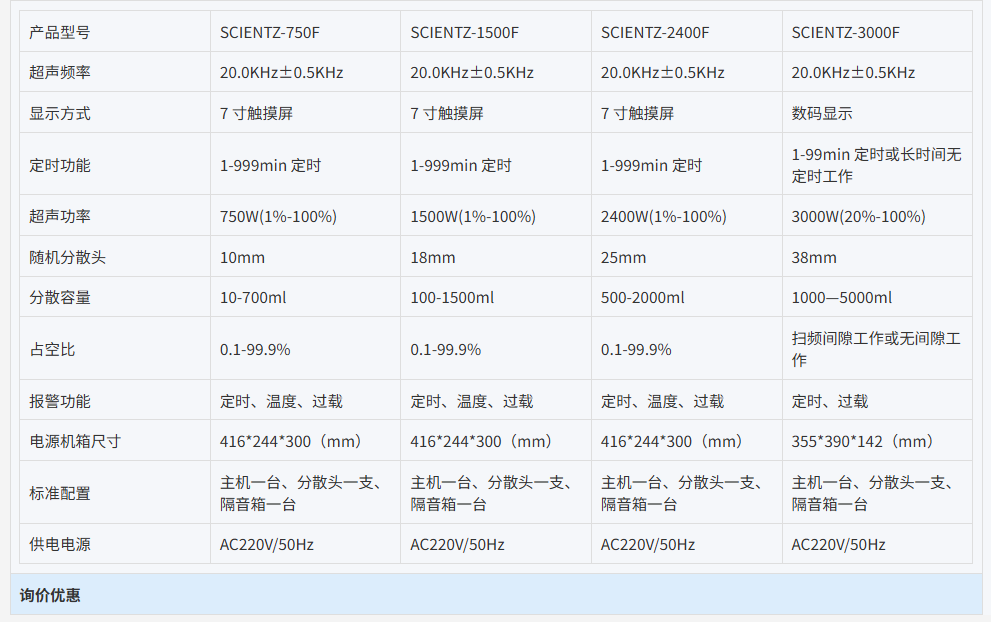The width and height of the screenshot is (991, 622).
Task: Click the 产品型号 row label
Action: click(x=60, y=32)
